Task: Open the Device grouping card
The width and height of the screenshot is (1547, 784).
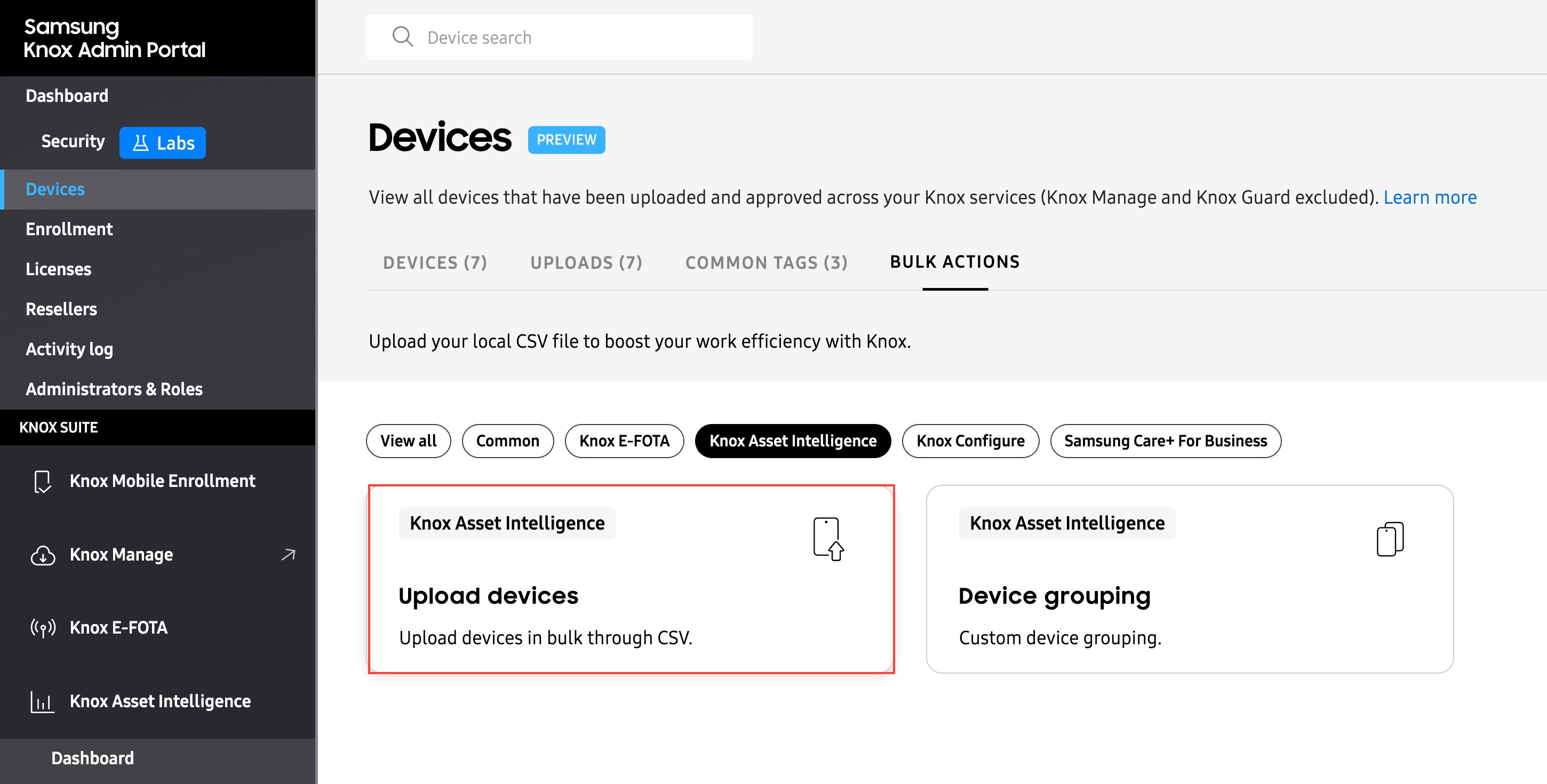Action: tap(1190, 579)
